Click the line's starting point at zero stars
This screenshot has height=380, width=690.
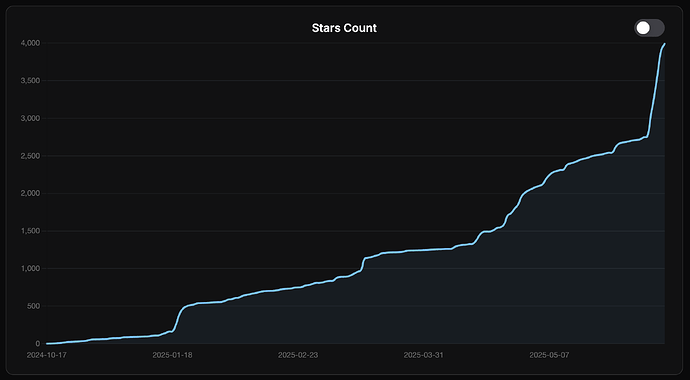47,343
